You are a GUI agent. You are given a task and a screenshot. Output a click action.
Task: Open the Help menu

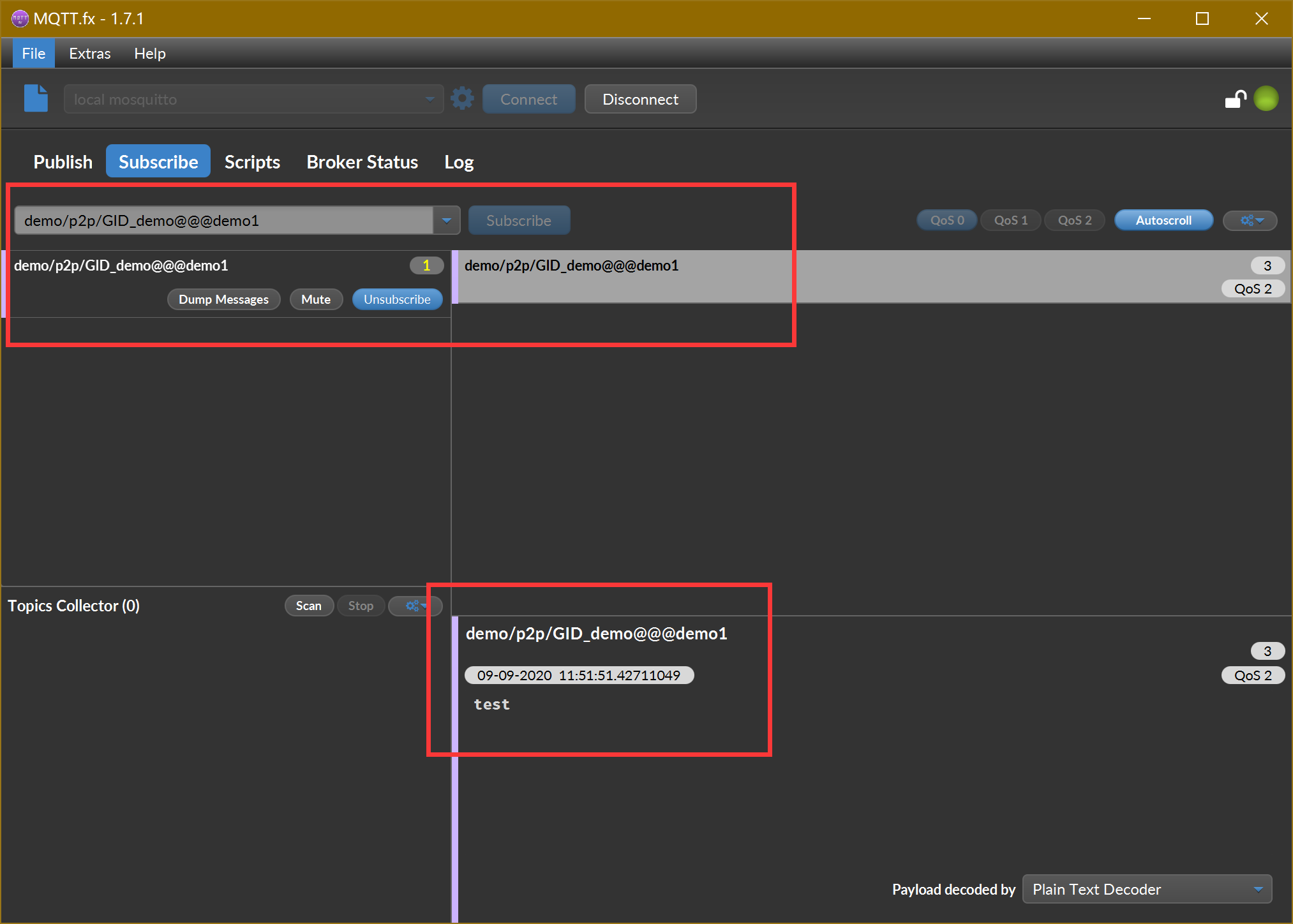tap(149, 54)
